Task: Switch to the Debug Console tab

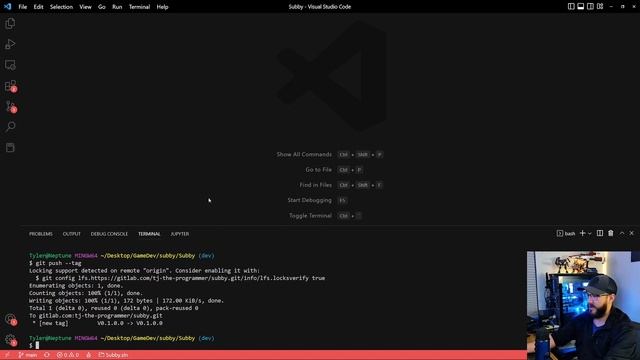Action: (109, 234)
